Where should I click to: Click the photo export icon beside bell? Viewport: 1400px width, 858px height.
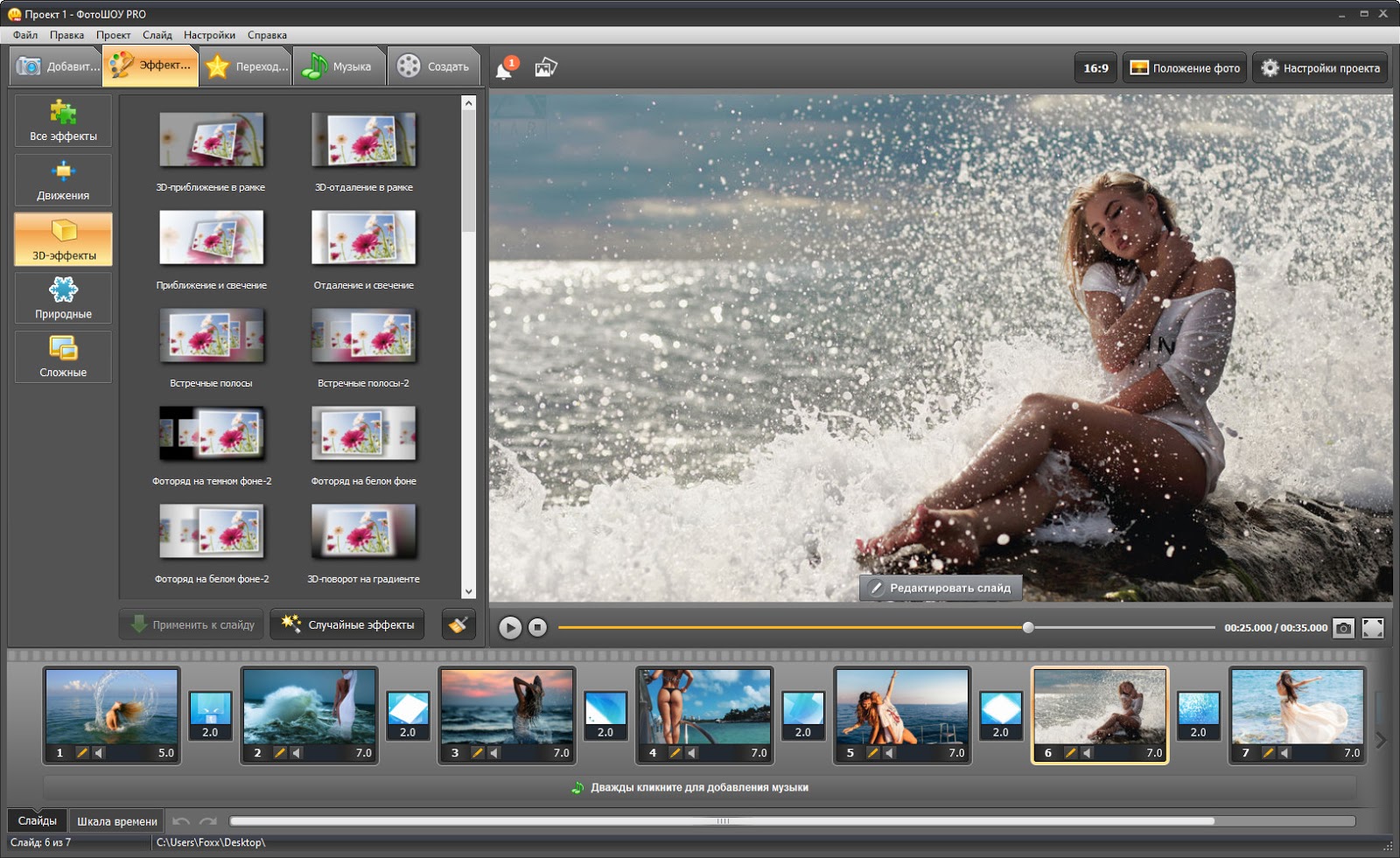point(546,67)
